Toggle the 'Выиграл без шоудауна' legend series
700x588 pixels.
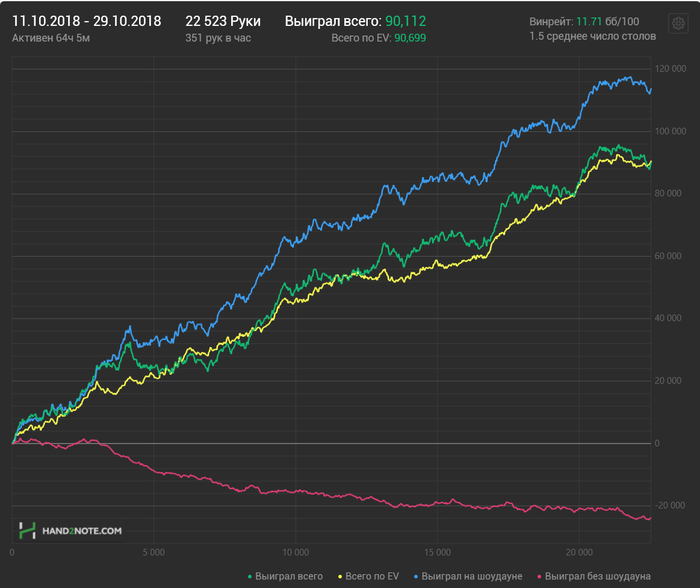click(x=594, y=576)
